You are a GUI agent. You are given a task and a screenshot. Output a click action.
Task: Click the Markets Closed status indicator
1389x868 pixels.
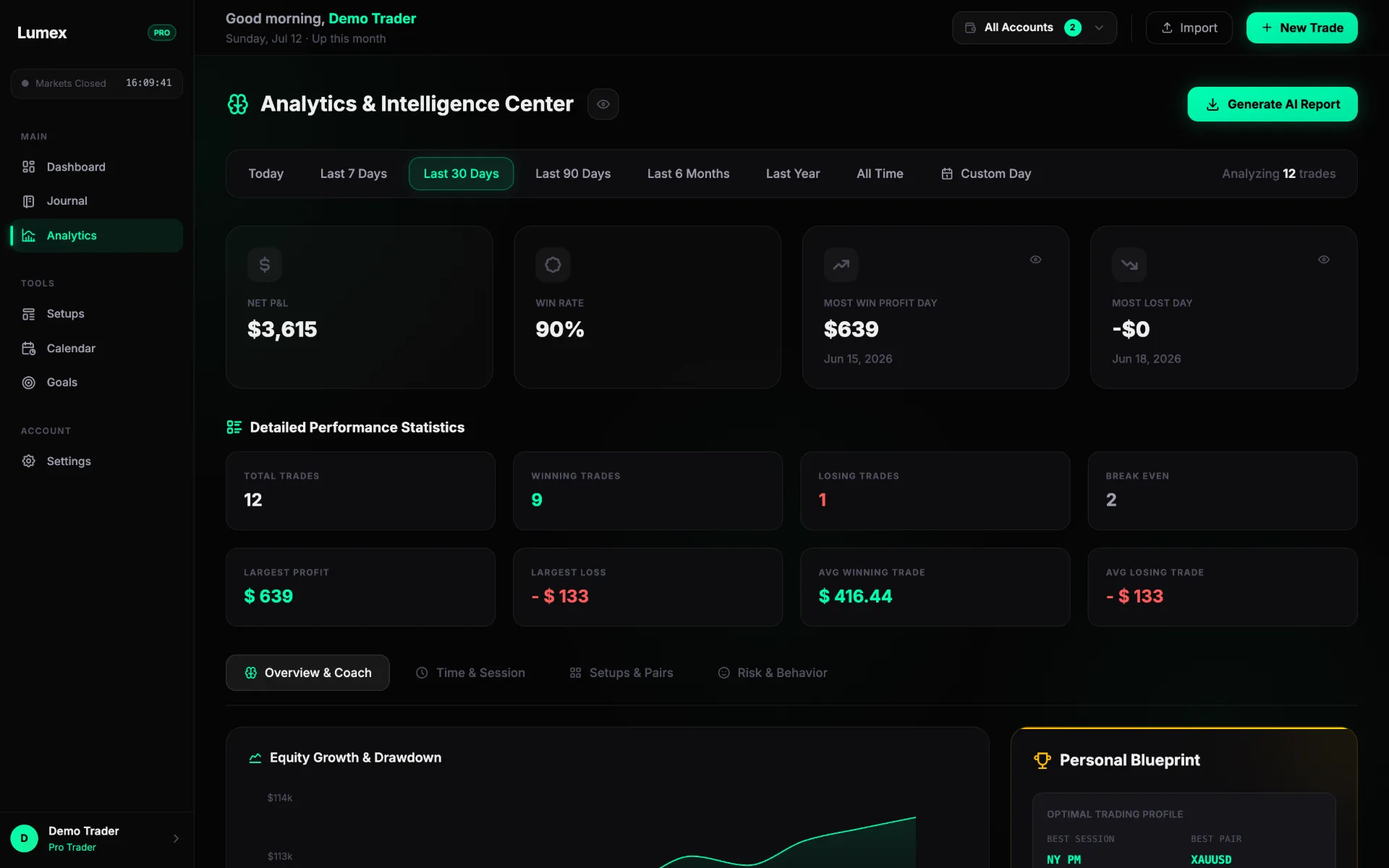click(x=97, y=83)
